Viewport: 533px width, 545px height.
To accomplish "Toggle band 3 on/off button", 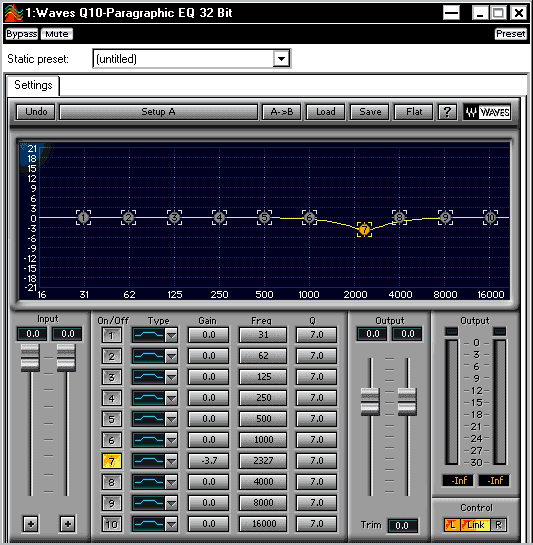I will point(112,377).
